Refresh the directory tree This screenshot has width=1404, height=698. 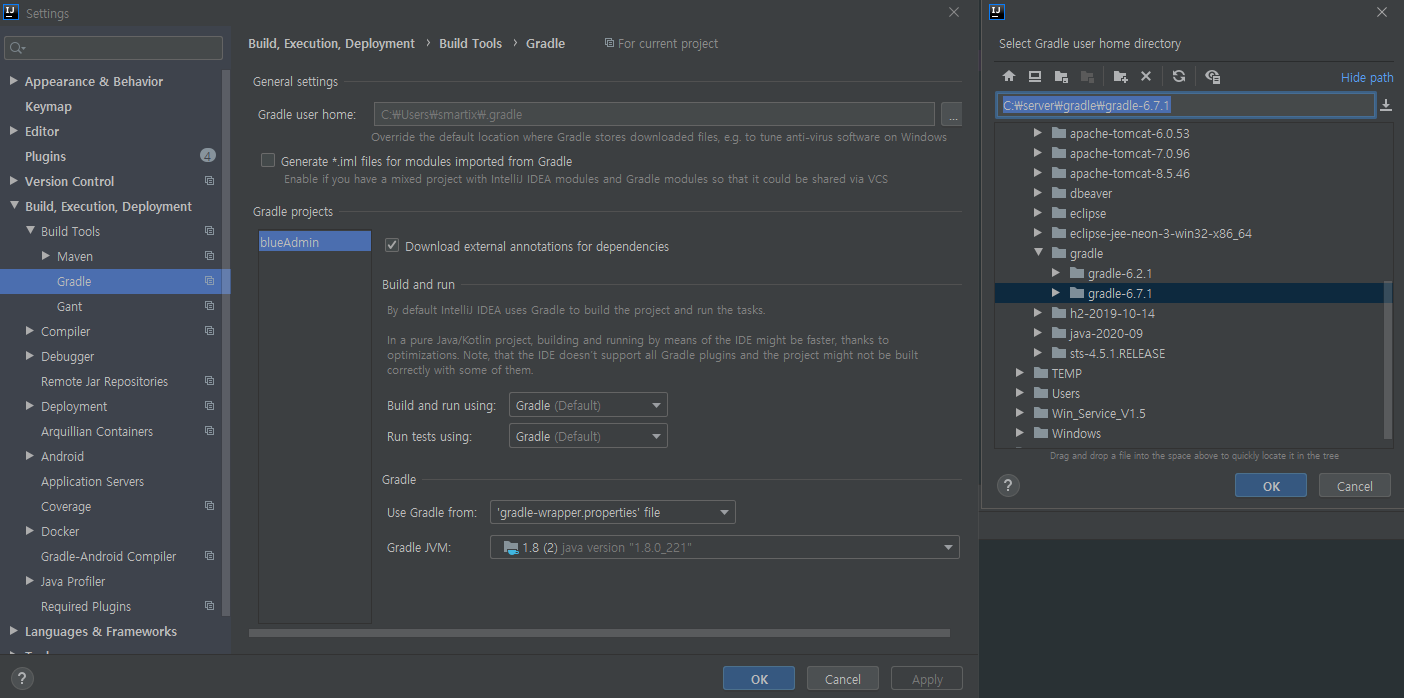(x=1179, y=76)
